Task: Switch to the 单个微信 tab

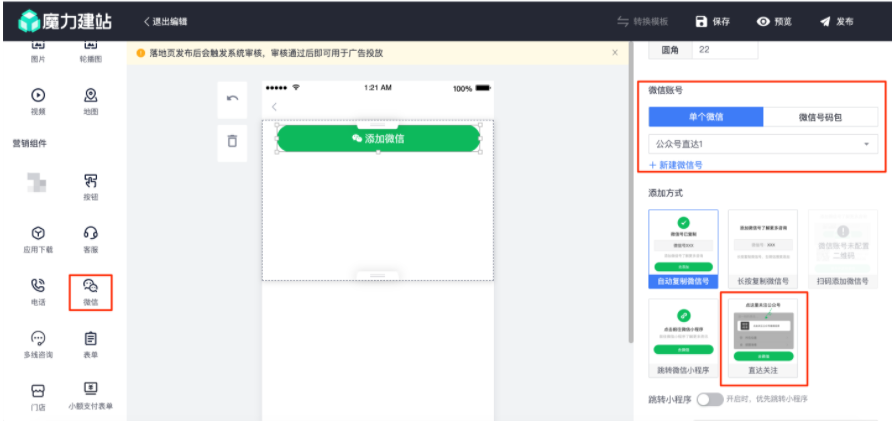Action: click(x=706, y=117)
